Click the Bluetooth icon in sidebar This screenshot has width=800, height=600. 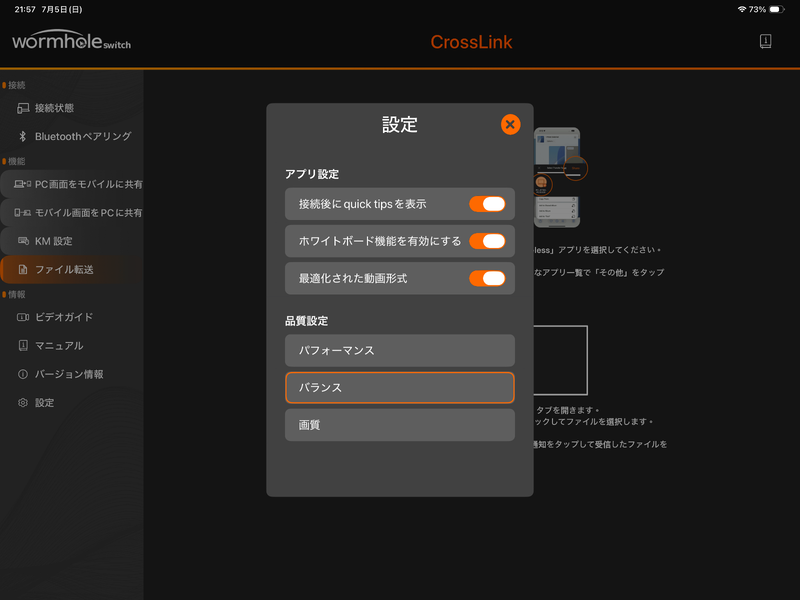(x=22, y=136)
